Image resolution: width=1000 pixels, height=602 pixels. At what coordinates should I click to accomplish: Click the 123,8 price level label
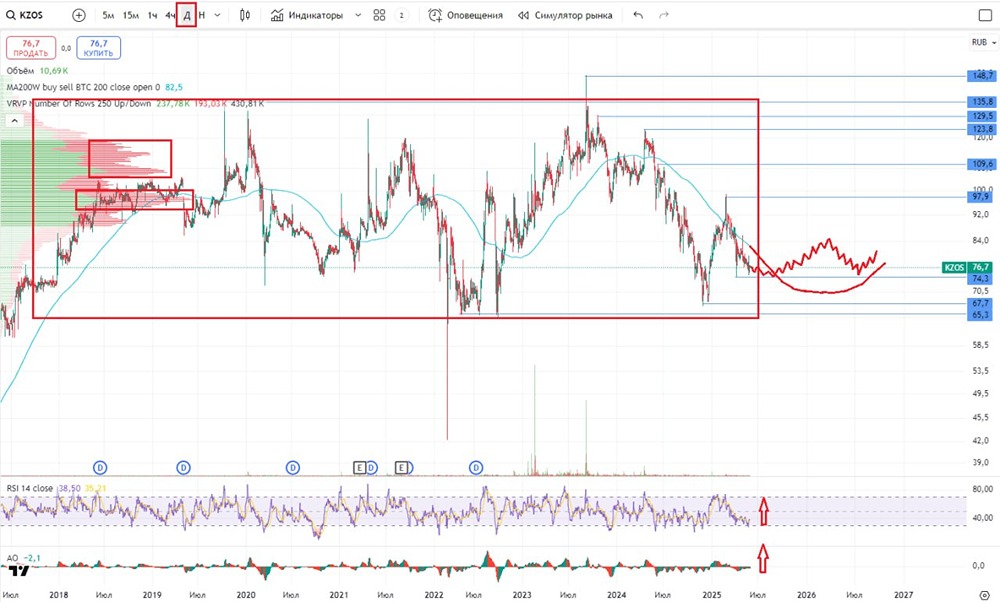tap(981, 129)
